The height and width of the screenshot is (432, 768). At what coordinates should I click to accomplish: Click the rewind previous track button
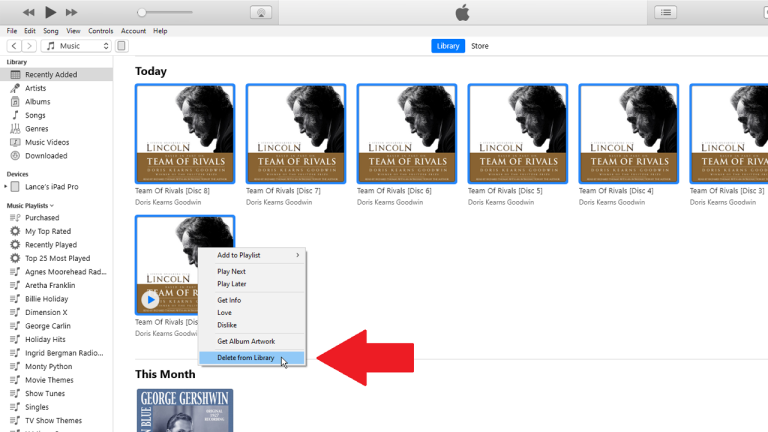(x=29, y=12)
